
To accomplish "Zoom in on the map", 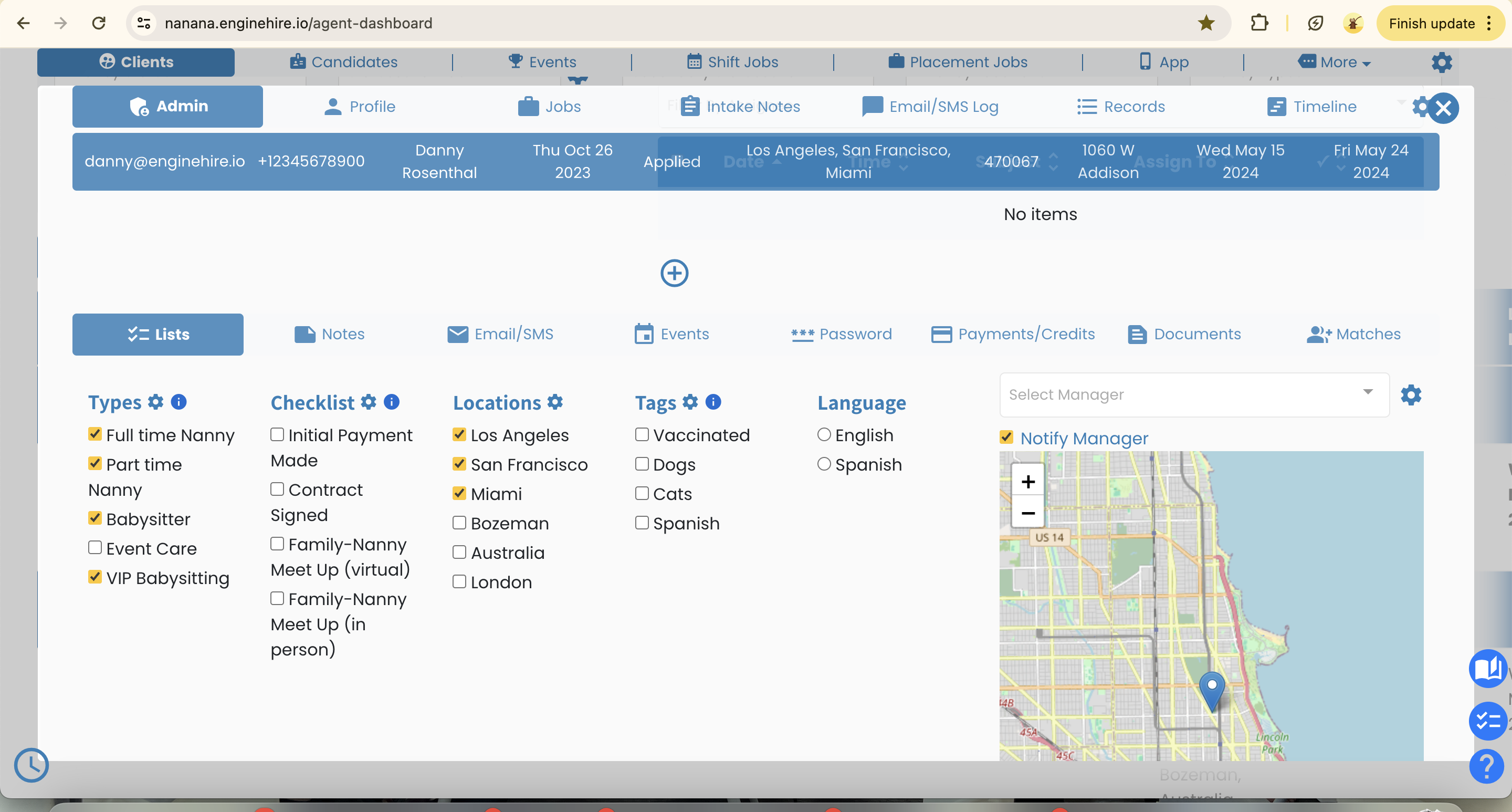I will click(x=1028, y=481).
